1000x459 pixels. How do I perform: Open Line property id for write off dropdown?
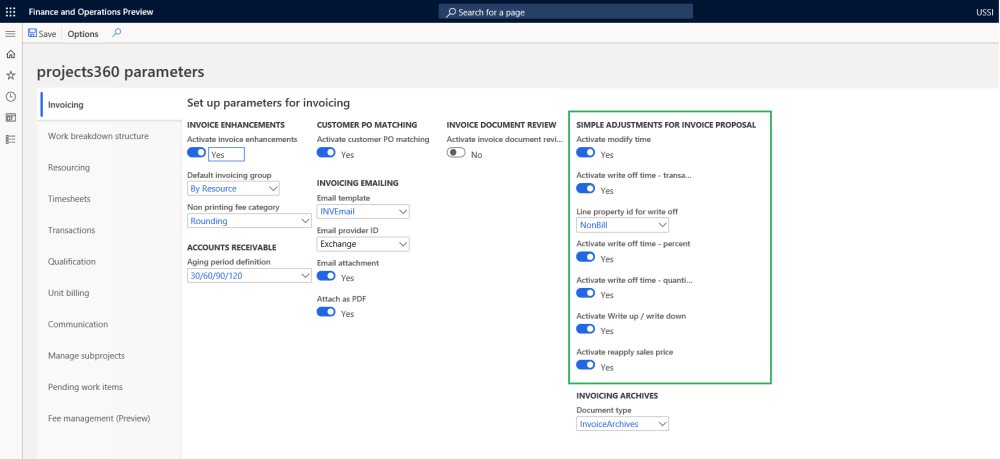(622, 226)
